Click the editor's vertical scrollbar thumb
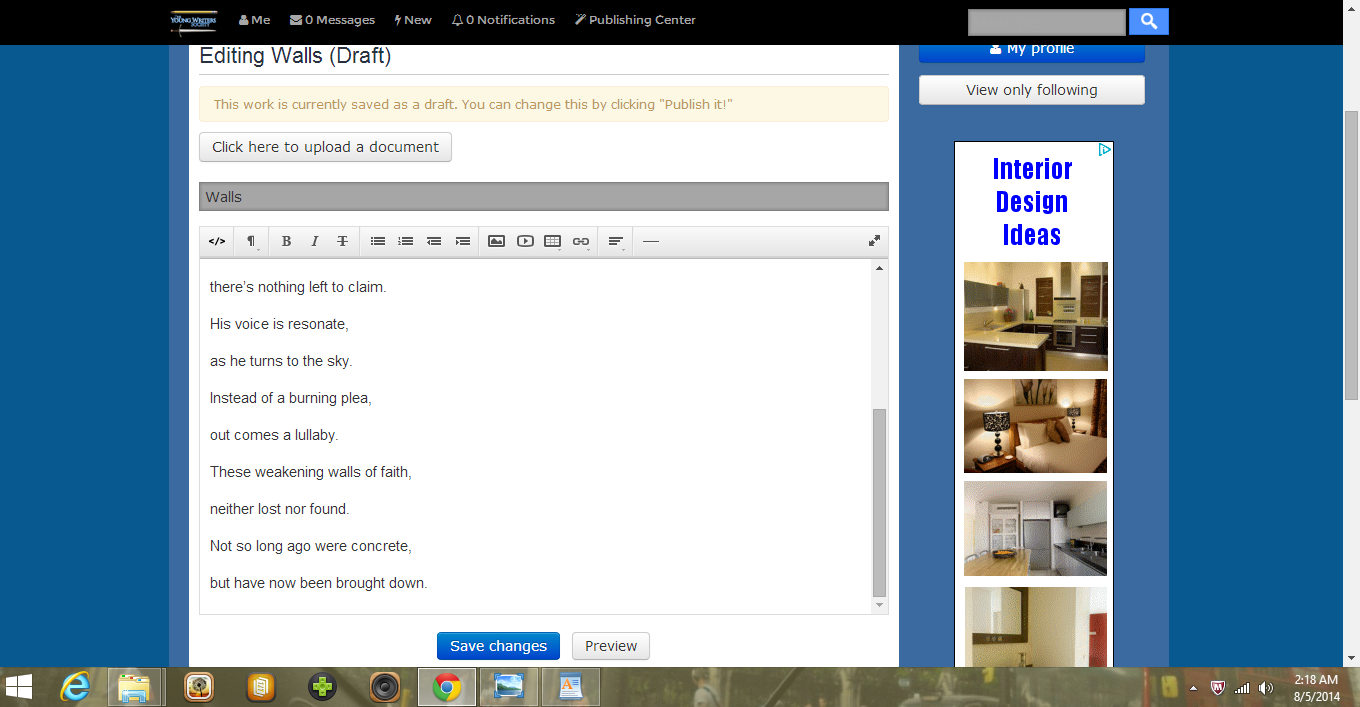This screenshot has height=707, width=1360. tap(879, 503)
